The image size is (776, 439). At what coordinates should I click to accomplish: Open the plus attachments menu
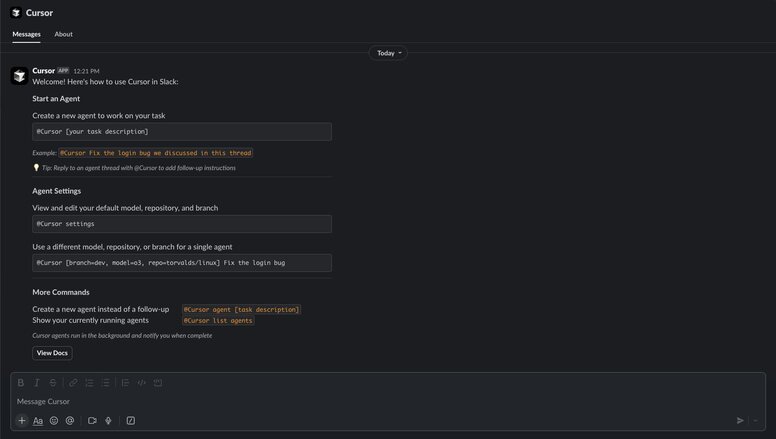tap(22, 421)
